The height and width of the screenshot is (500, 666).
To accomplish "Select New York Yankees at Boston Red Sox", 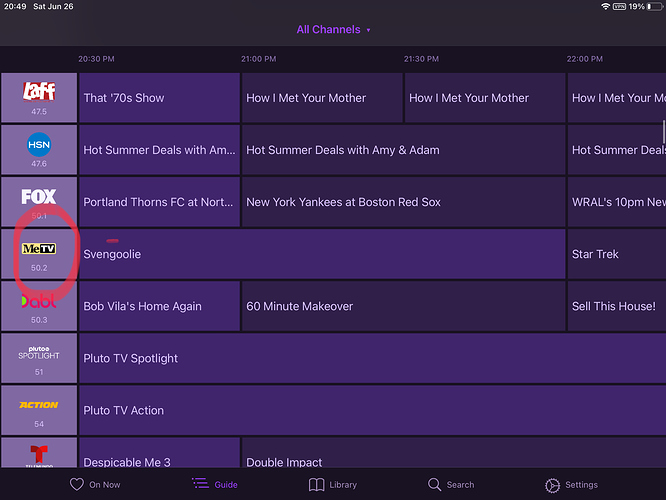I will pos(403,202).
